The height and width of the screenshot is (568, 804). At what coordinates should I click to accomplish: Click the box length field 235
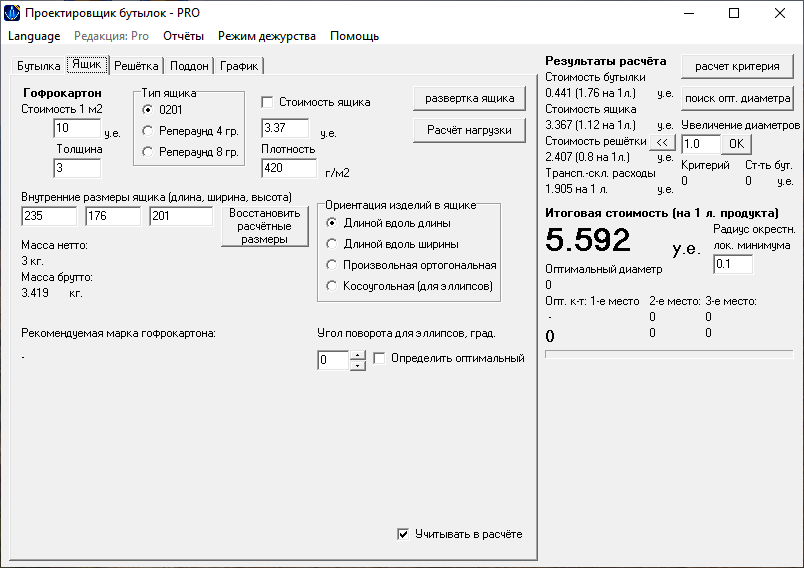[49, 216]
